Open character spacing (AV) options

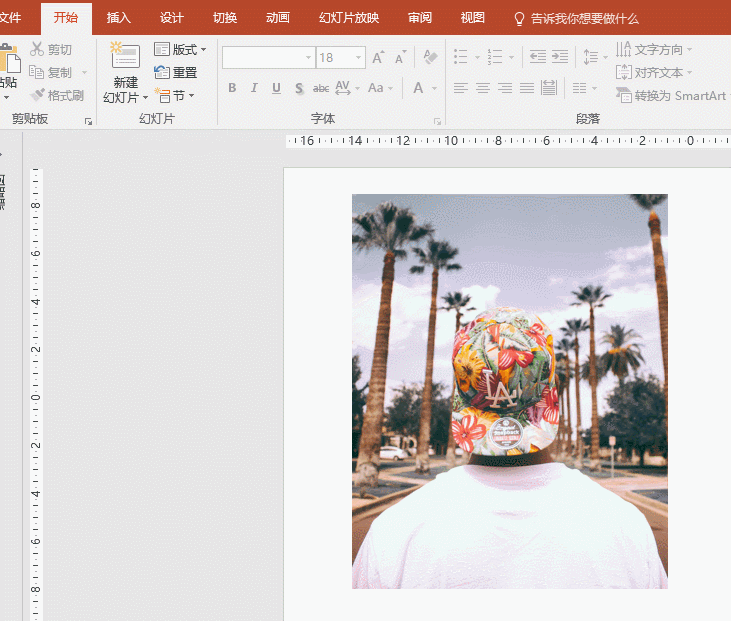coord(347,88)
